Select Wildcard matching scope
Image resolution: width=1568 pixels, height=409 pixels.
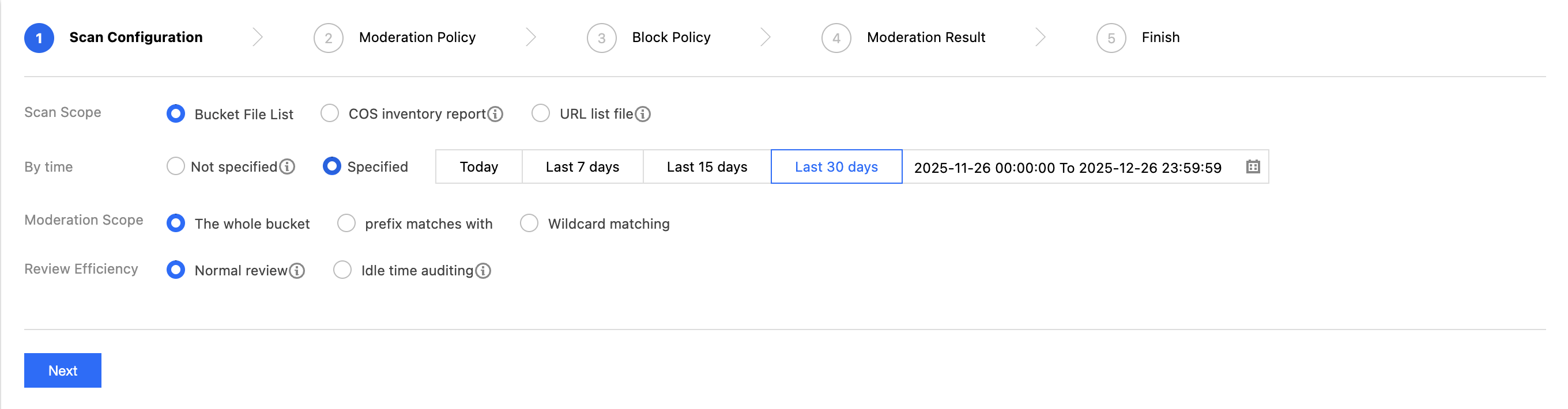(529, 224)
